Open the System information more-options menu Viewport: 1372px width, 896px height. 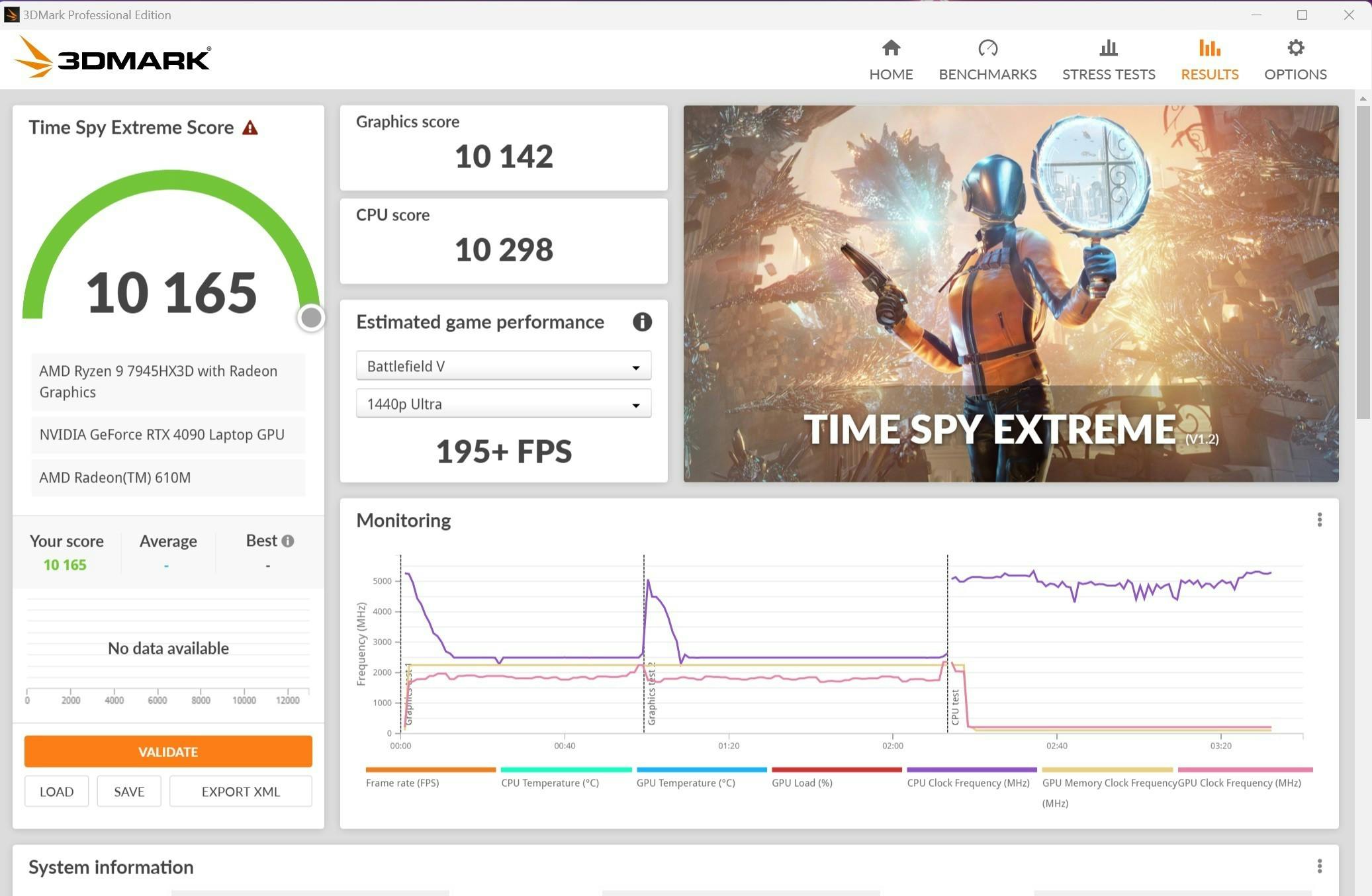click(x=1319, y=866)
